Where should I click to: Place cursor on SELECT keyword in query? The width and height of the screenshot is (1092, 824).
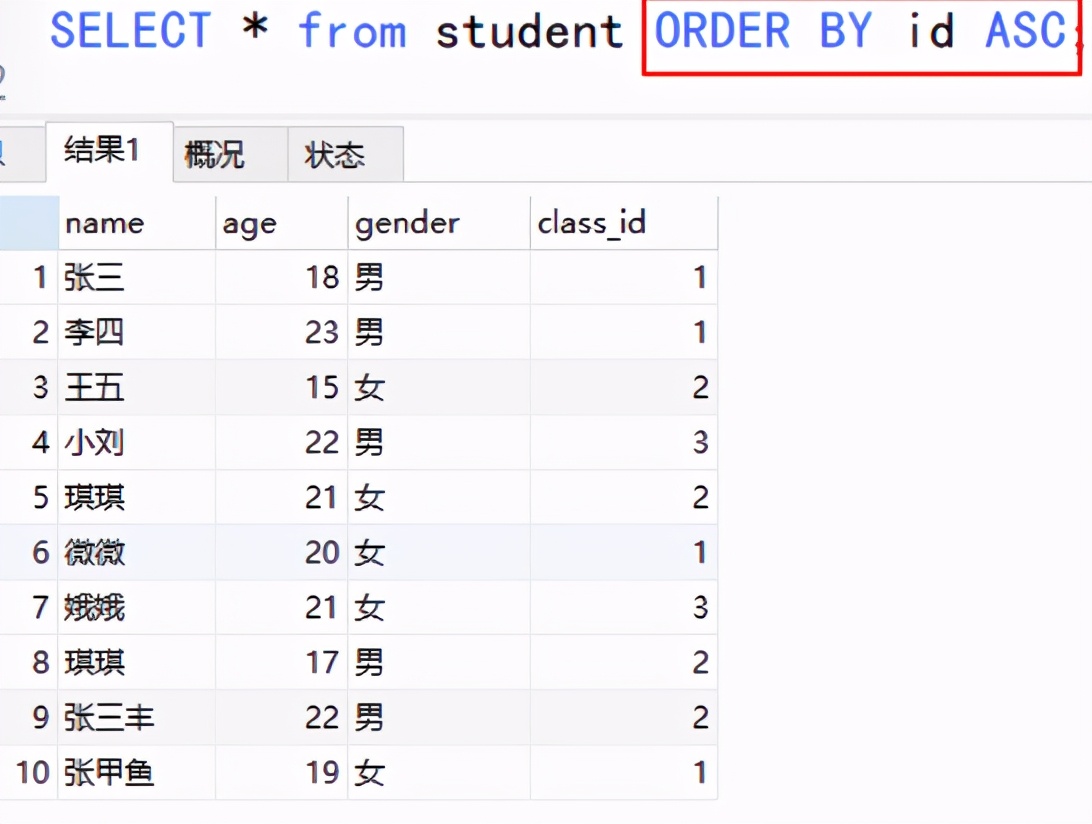coord(131,31)
